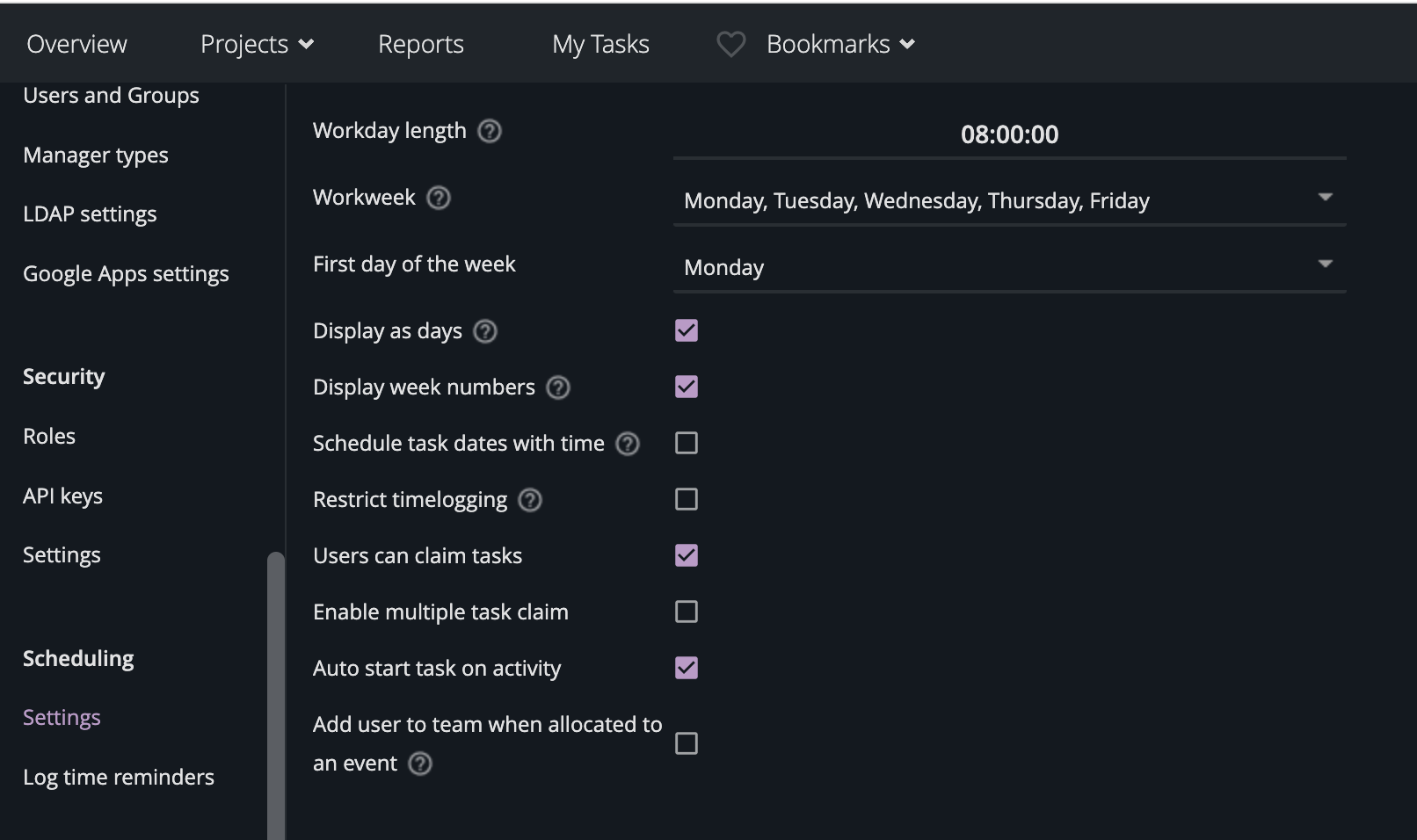Open help icon for Workday length
This screenshot has height=840, width=1417.
pyautogui.click(x=490, y=131)
